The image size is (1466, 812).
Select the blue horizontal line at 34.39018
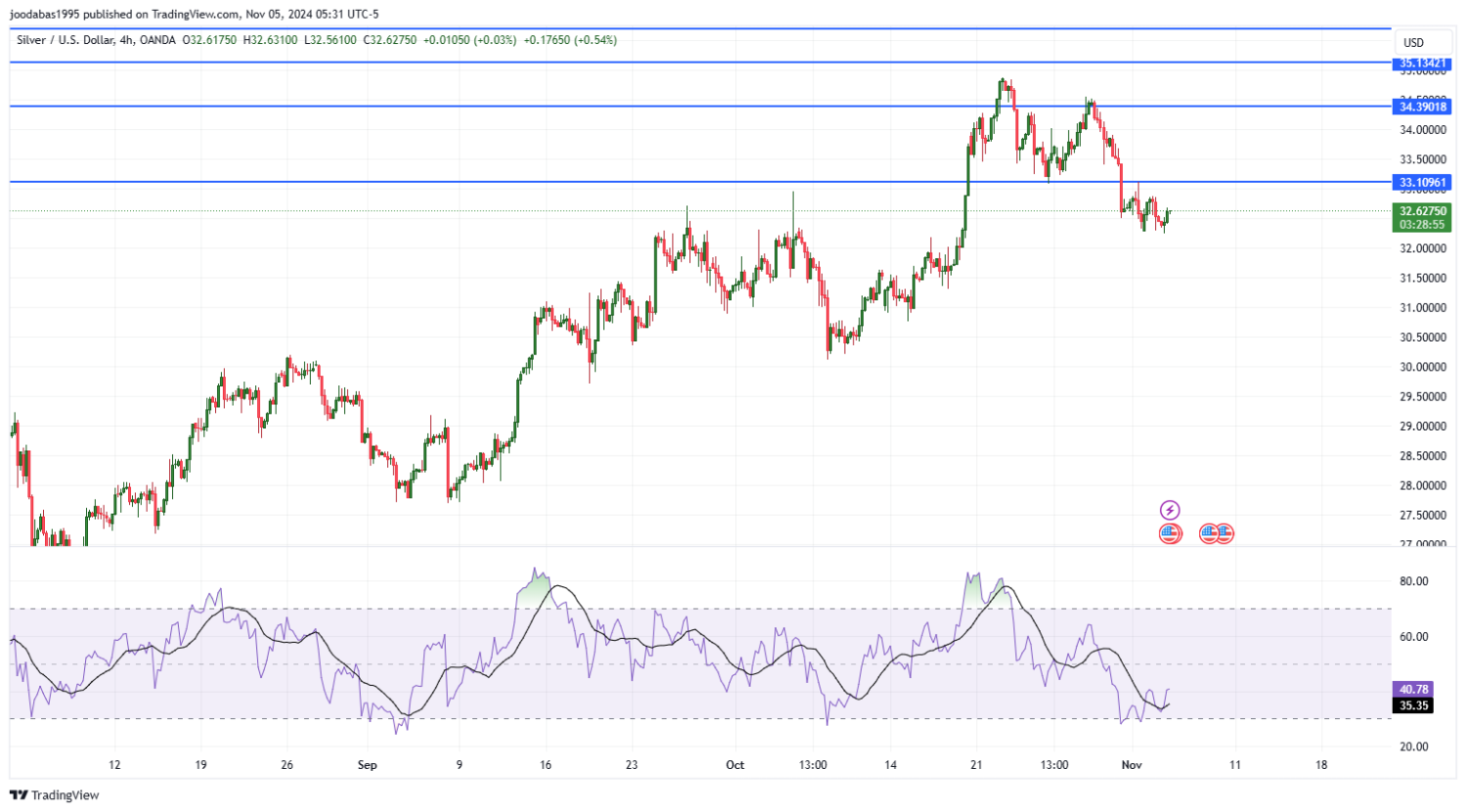[x=700, y=106]
